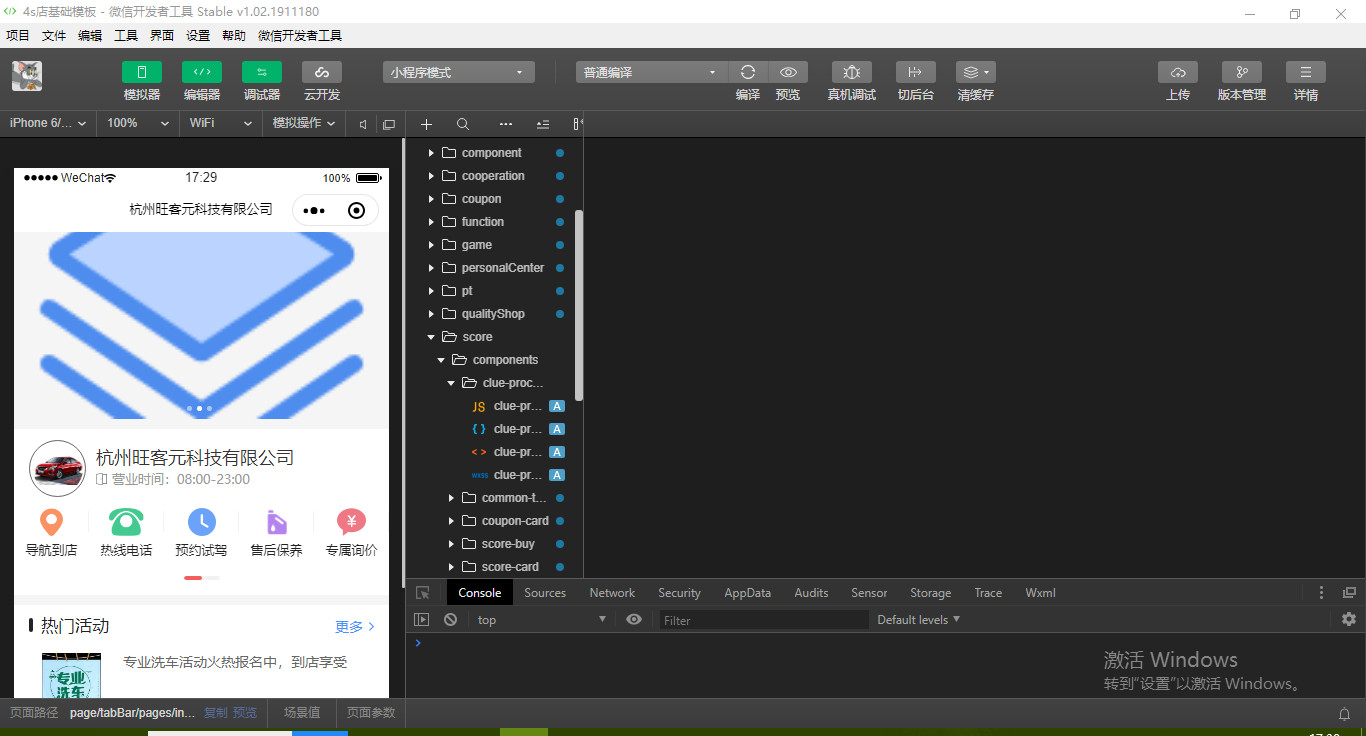Viewport: 1366px width, 736px height.
Task: Open the 100% zoom dropdown
Action: tap(138, 123)
